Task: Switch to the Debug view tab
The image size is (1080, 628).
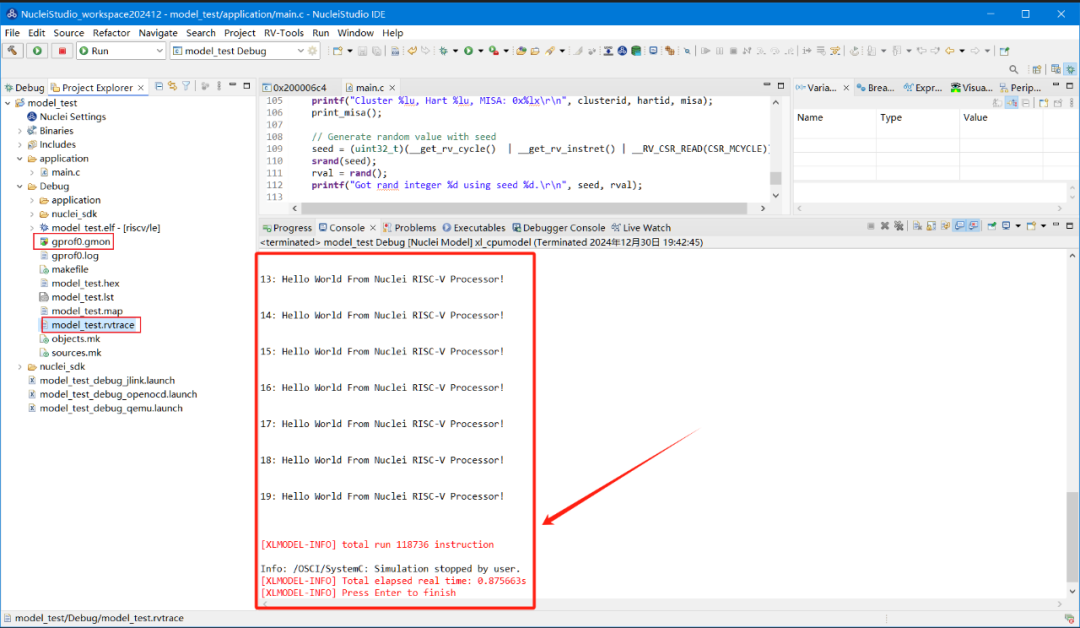Action: 24,87
